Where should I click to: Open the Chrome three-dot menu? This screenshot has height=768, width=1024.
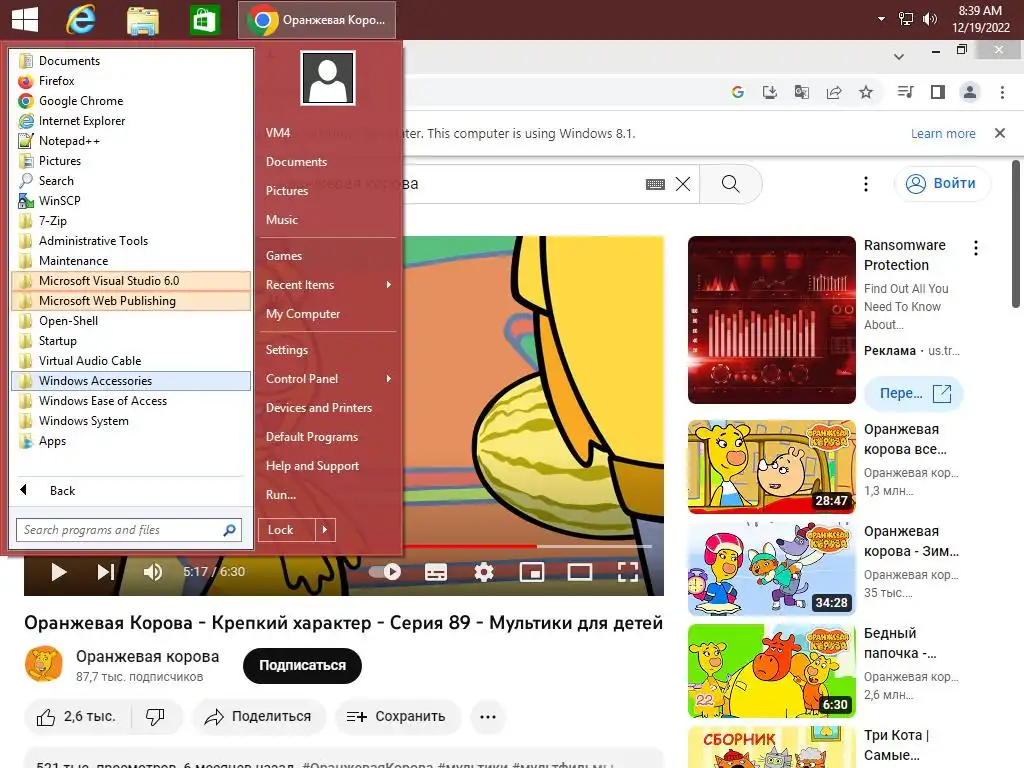coord(1002,92)
